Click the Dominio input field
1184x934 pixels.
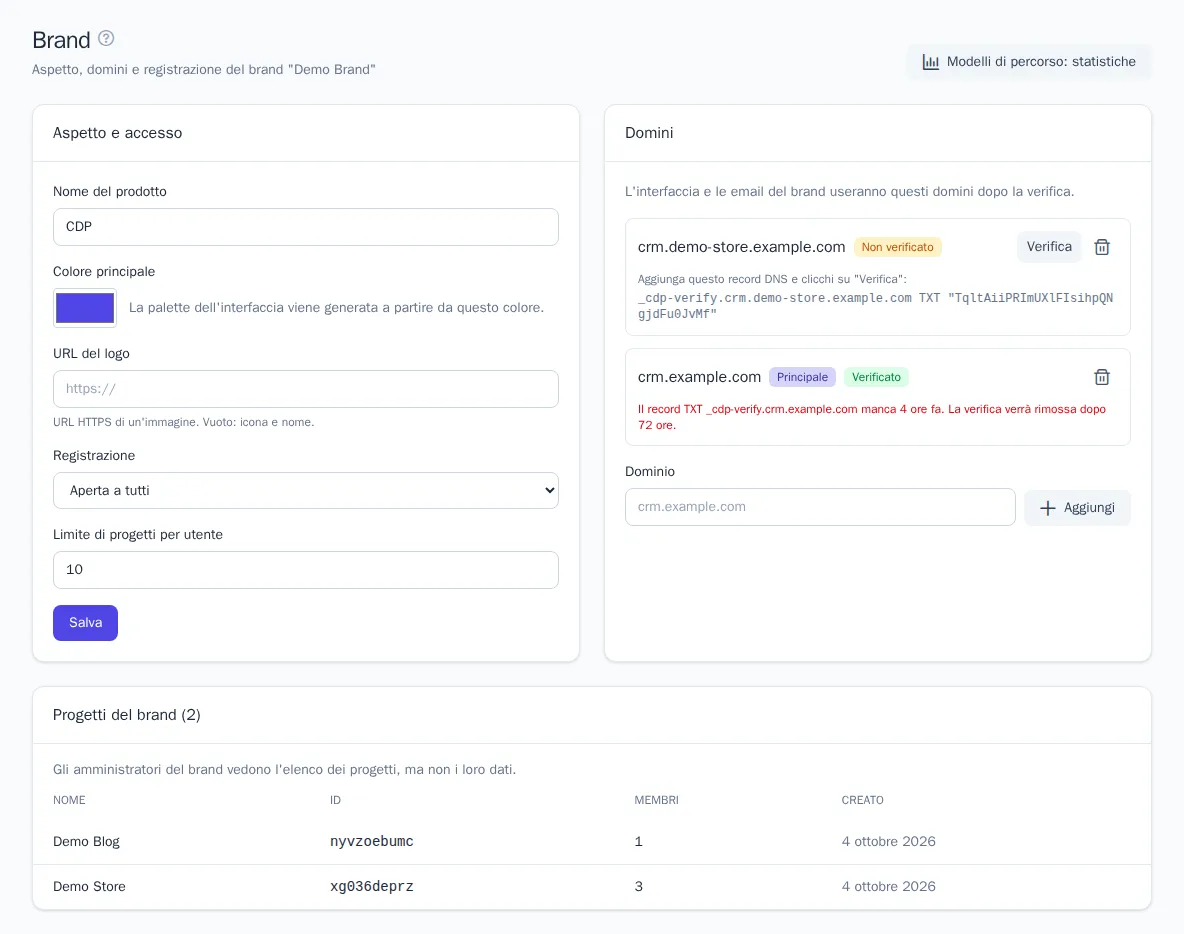pyautogui.click(x=820, y=507)
